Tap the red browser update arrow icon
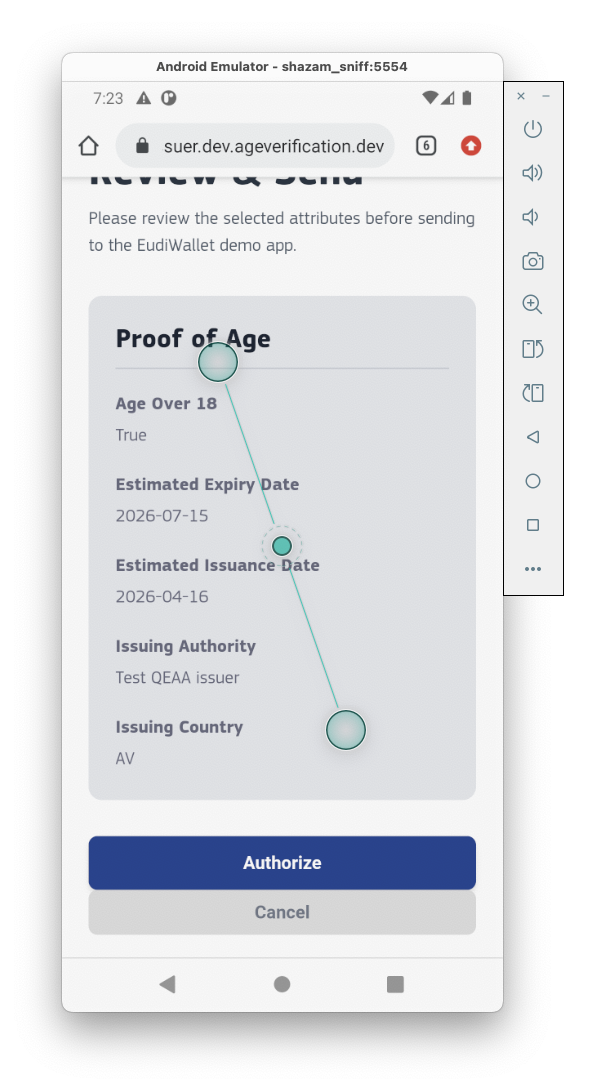 coord(470,146)
